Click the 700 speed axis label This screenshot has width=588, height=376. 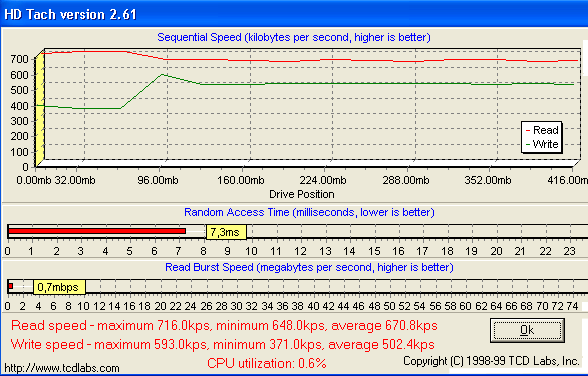point(20,59)
